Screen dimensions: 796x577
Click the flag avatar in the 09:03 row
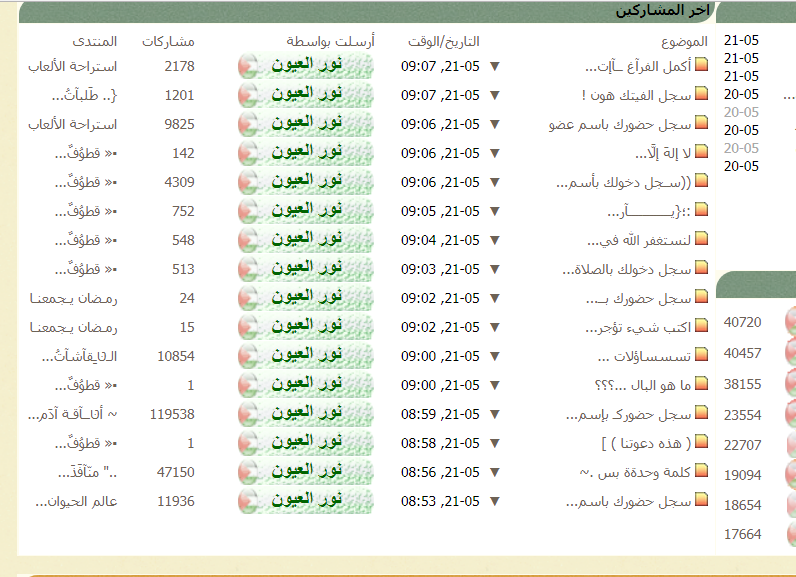coord(248,270)
